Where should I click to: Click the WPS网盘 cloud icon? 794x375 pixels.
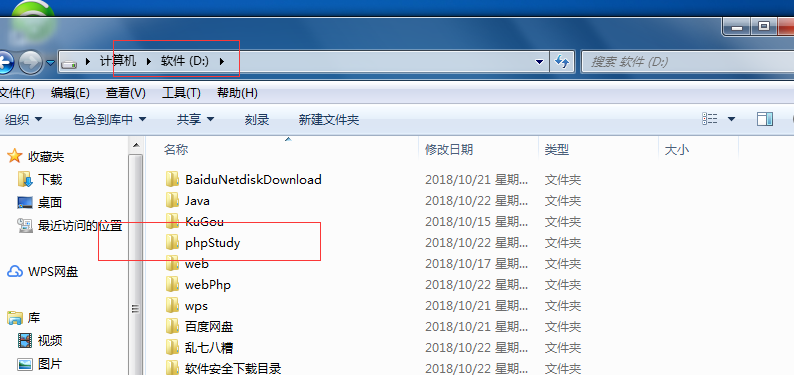coord(15,272)
